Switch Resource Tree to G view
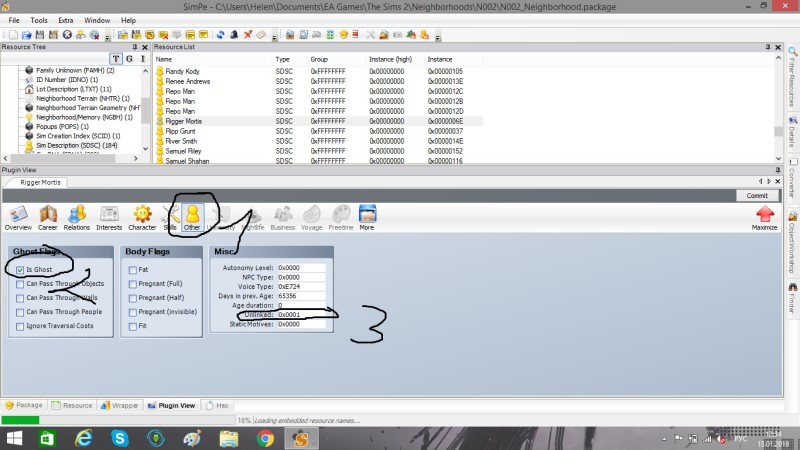Image resolution: width=800 pixels, height=450 pixels. 129,59
